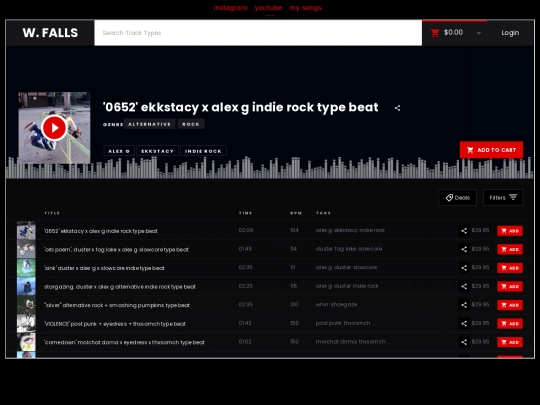The image size is (540, 405).
Task: Open the my songs link
Action: 305,8
